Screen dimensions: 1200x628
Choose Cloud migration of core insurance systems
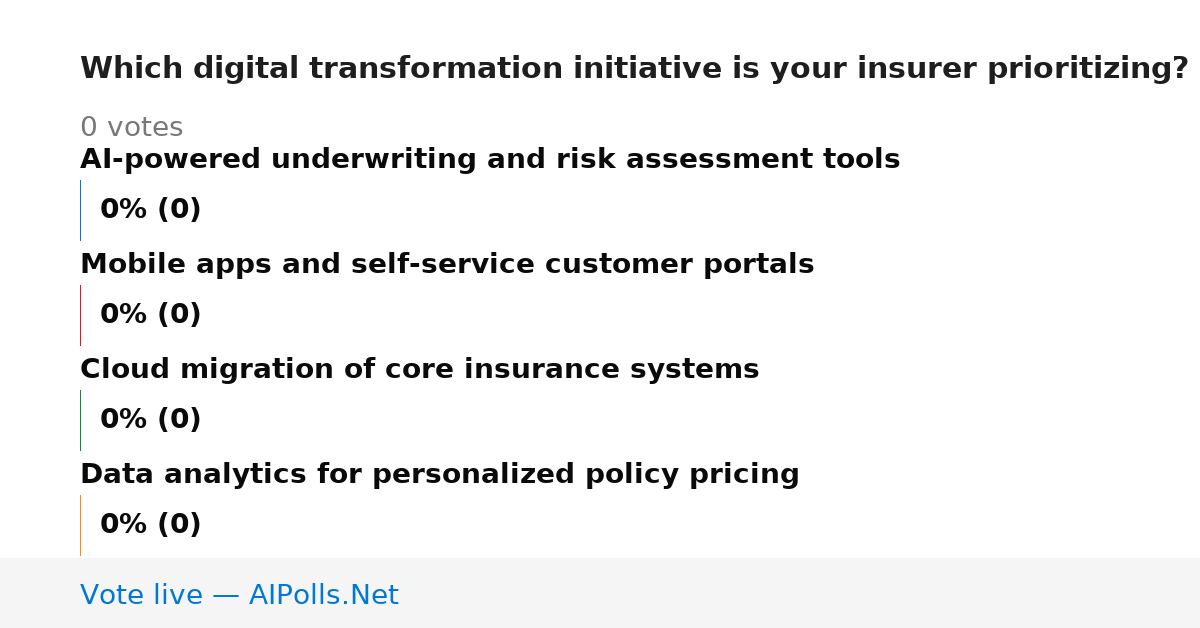coord(419,370)
